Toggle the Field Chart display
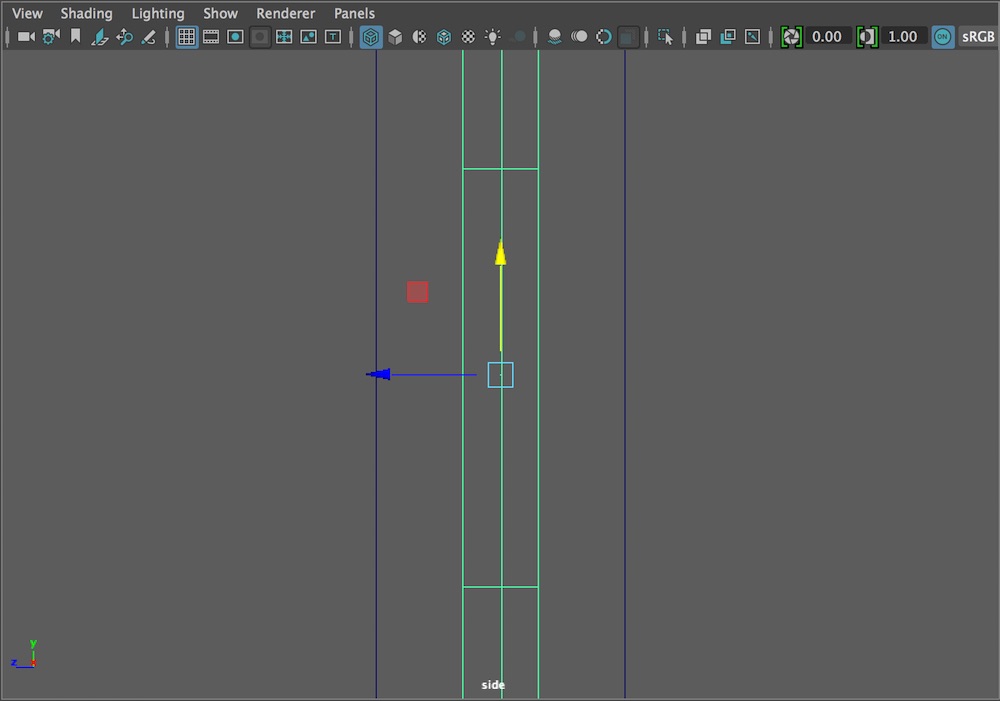 284,37
